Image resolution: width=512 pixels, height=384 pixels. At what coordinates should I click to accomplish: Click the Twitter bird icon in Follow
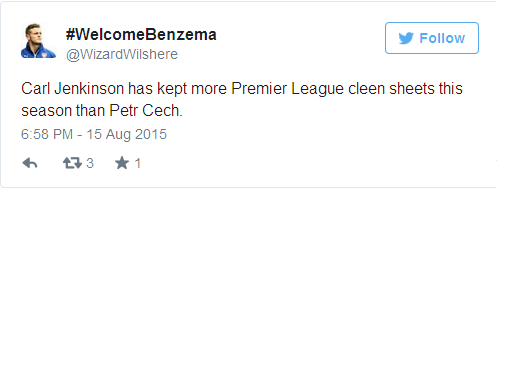pos(406,38)
